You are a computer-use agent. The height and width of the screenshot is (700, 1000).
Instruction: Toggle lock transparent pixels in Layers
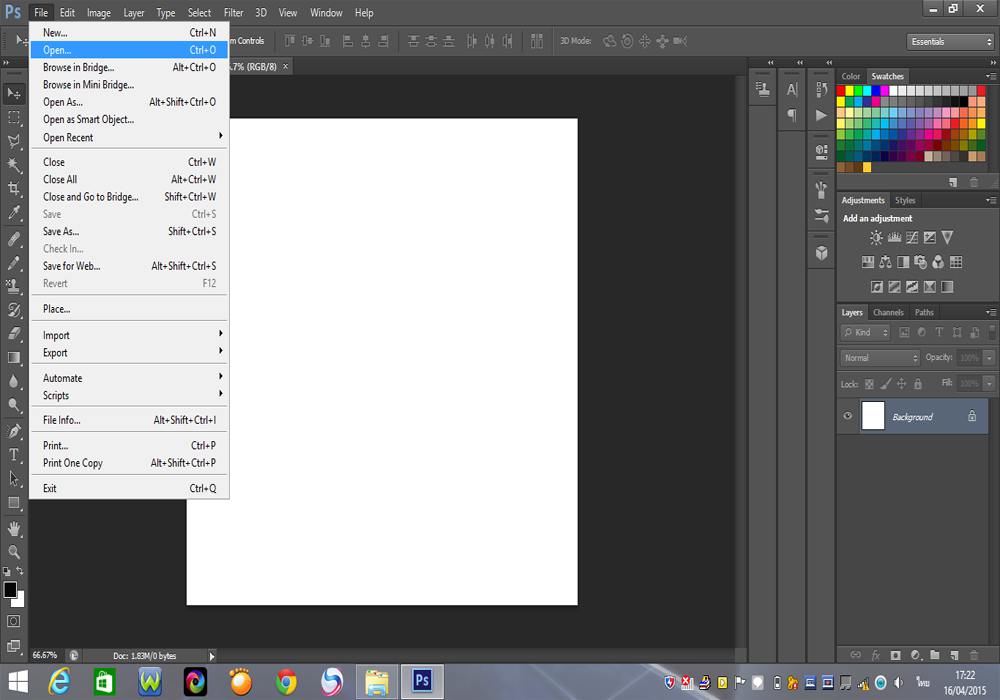point(869,383)
